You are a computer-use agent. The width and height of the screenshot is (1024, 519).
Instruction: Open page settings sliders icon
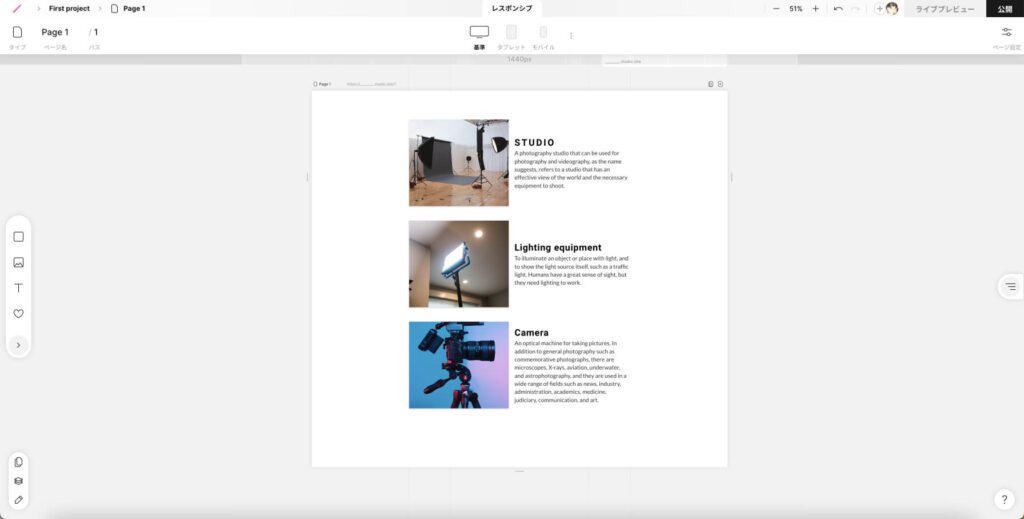pos(1006,32)
